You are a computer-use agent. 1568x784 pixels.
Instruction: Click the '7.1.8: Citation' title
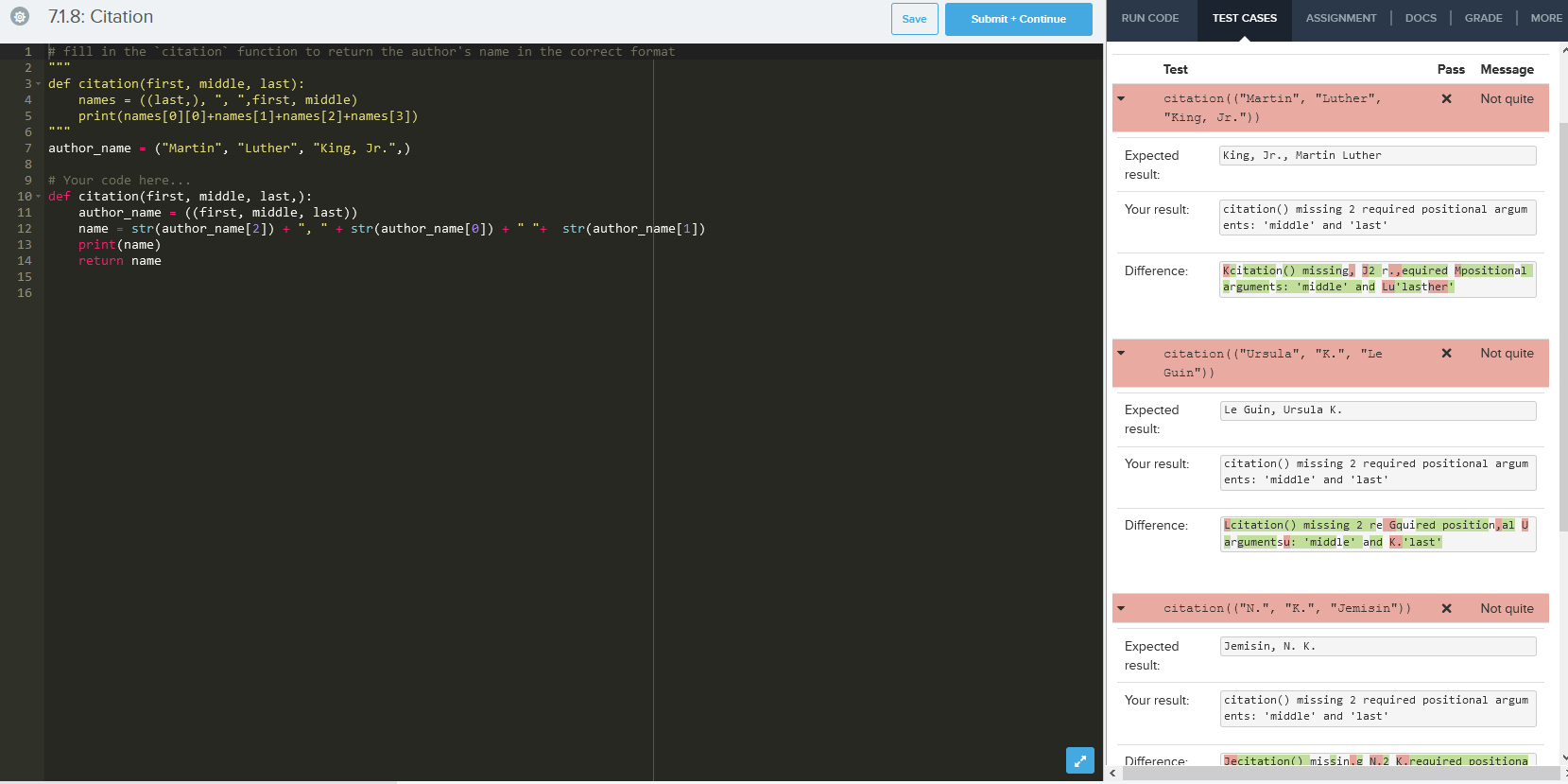point(100,17)
